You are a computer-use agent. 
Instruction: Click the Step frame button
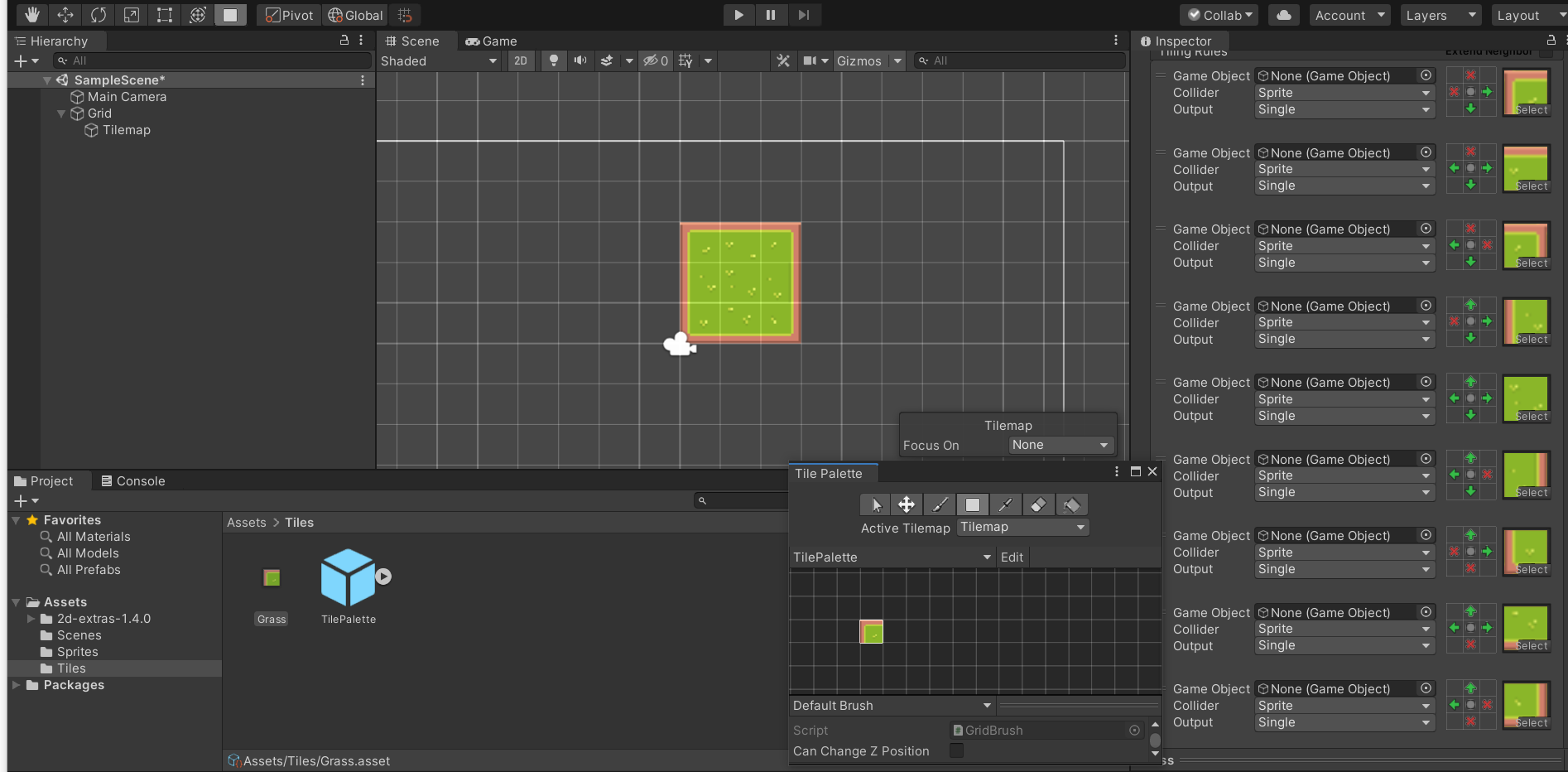803,15
